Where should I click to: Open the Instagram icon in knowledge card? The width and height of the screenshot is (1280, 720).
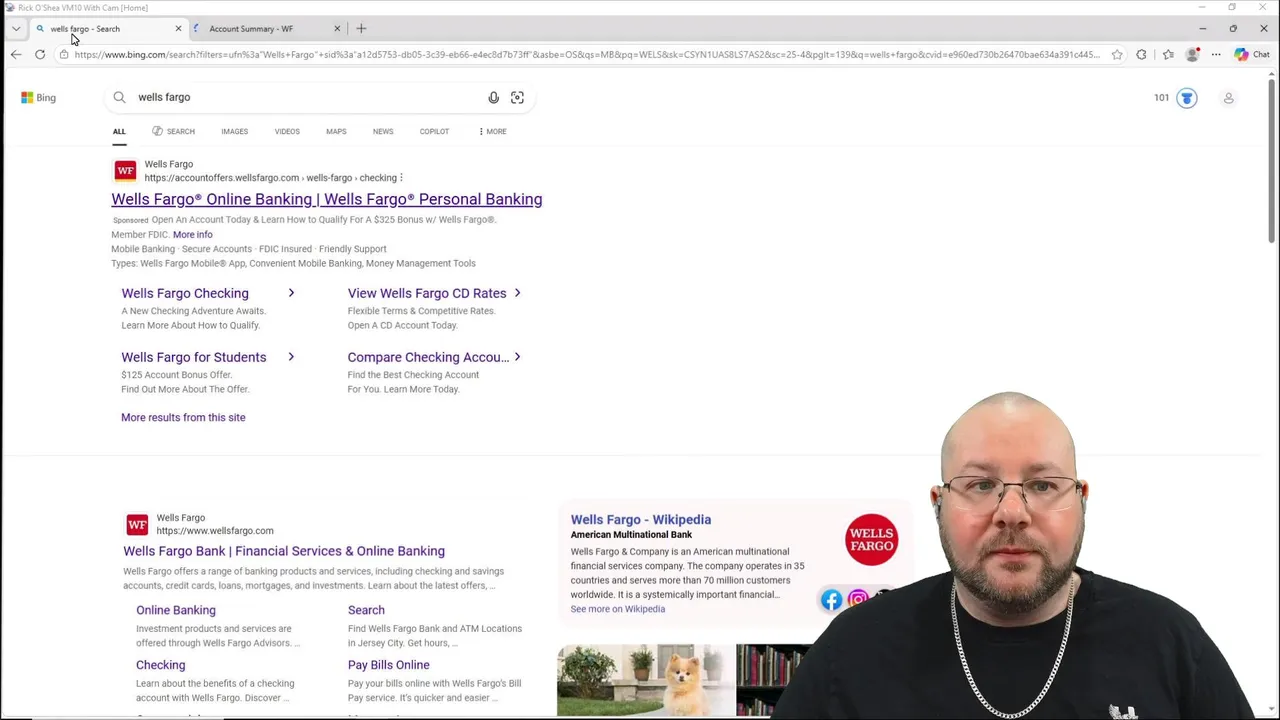[857, 600]
